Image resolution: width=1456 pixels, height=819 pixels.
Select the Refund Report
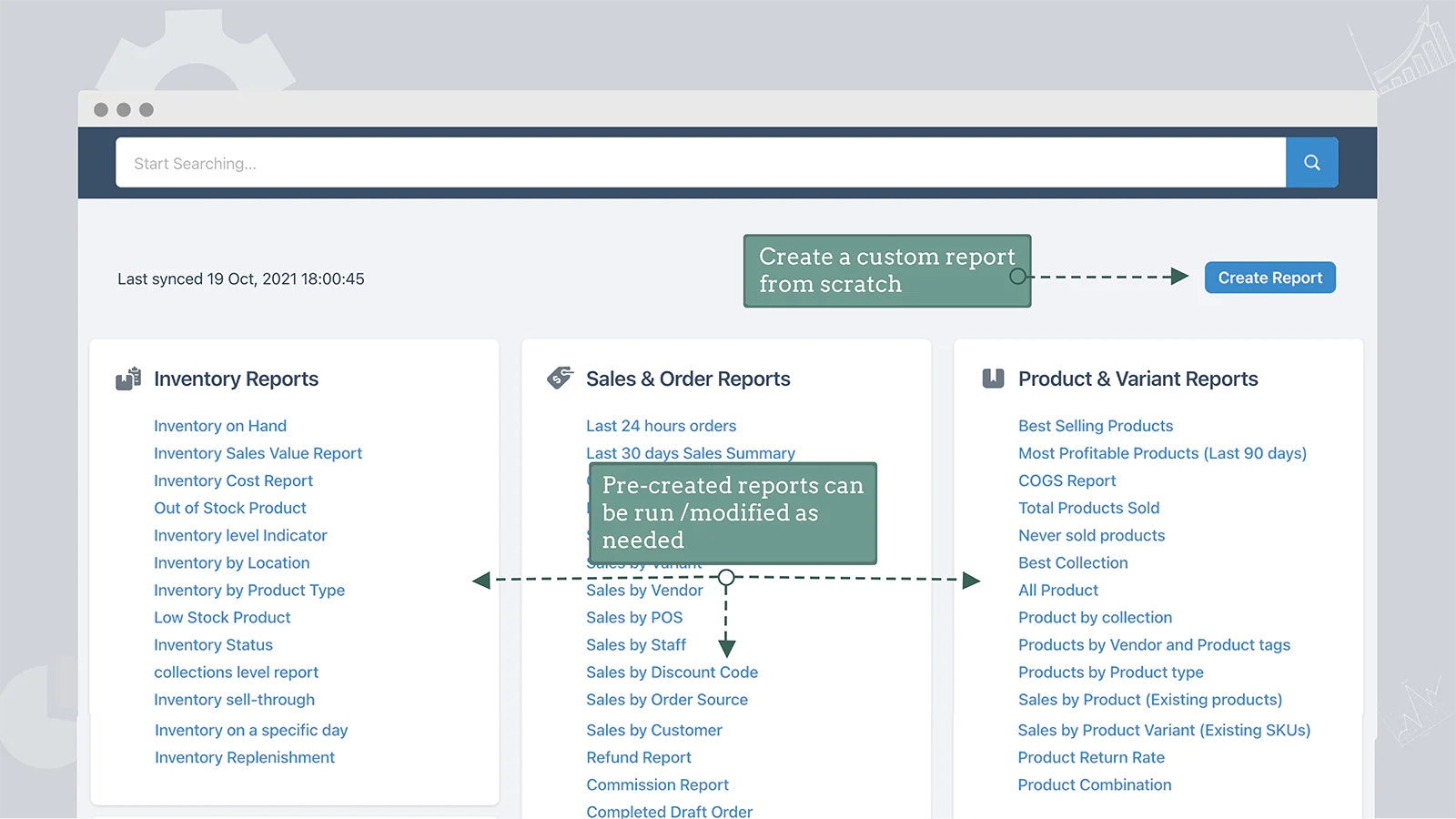(638, 757)
